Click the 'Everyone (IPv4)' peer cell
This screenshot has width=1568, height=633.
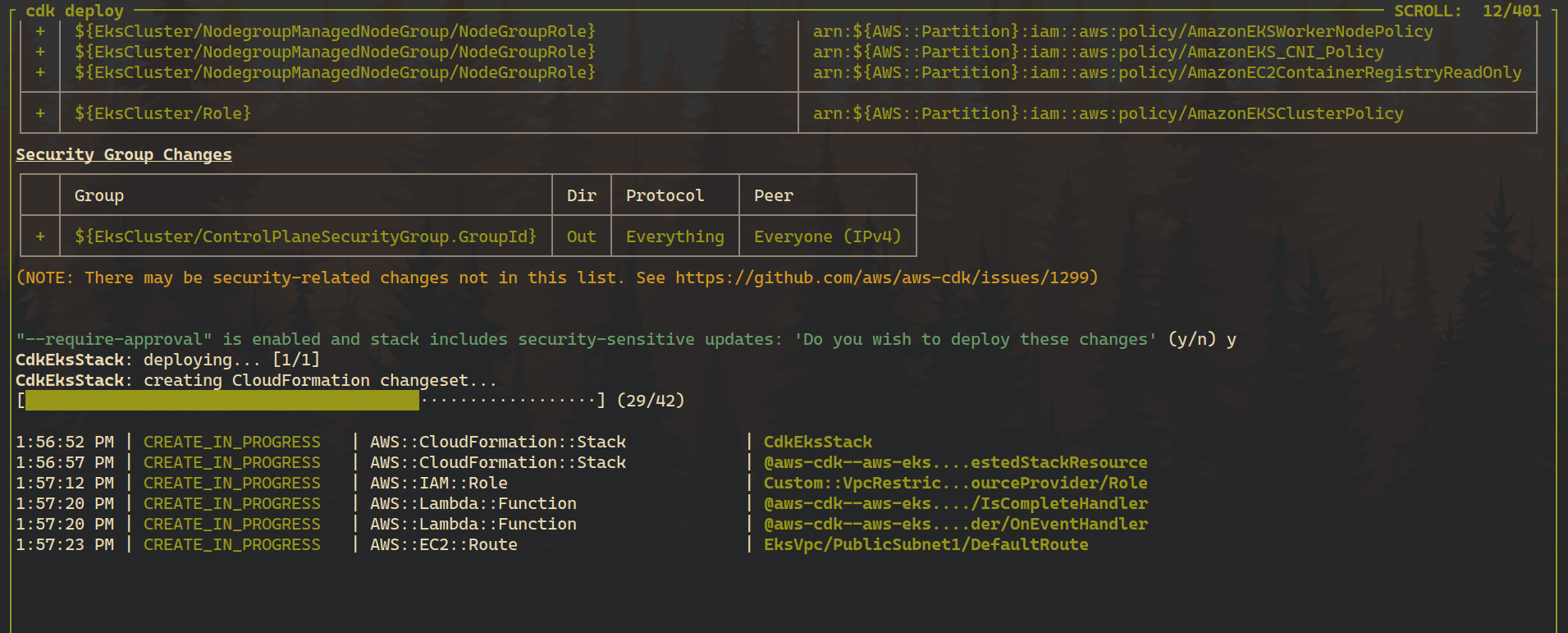827,236
